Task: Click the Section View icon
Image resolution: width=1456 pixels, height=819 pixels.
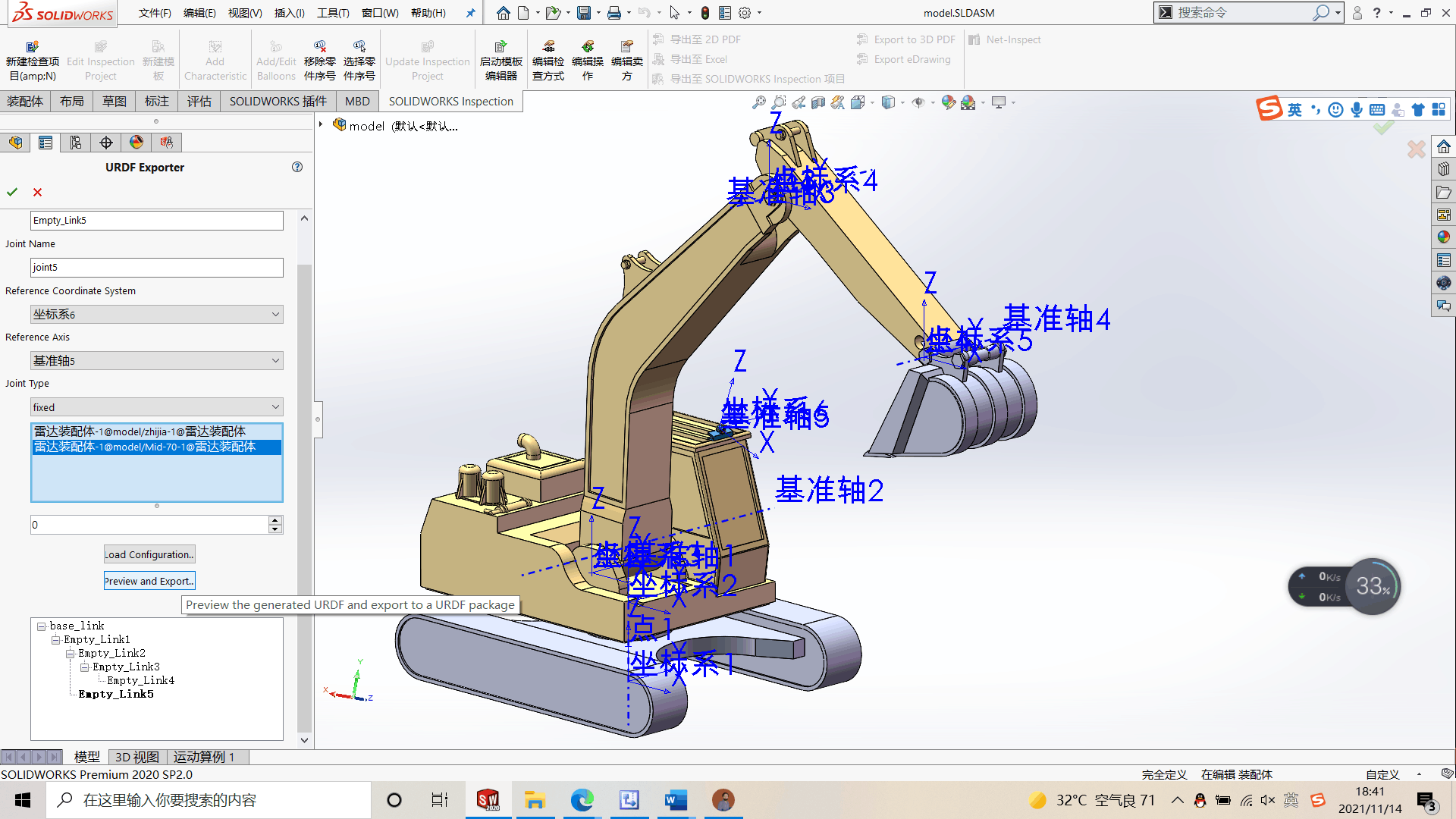Action: point(818,102)
